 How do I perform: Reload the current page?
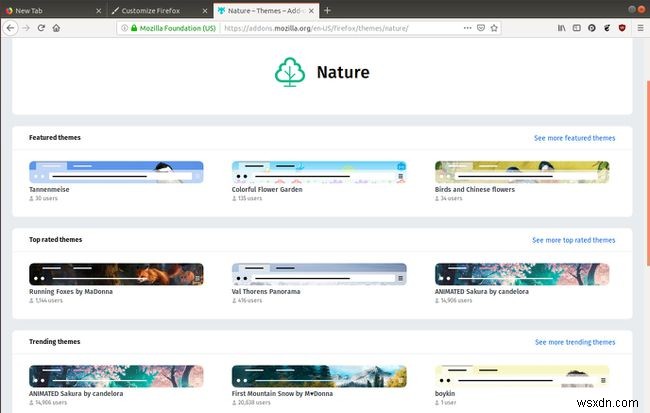41,28
